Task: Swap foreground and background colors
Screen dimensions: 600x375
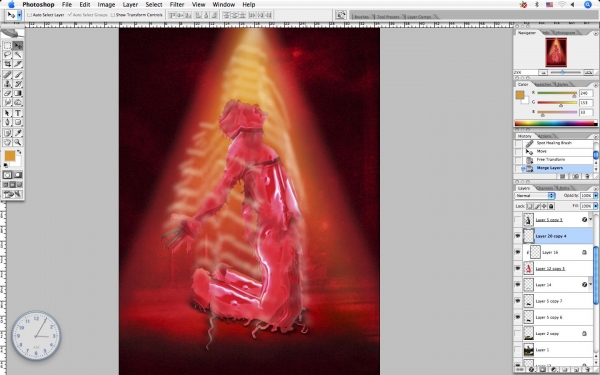Action: [19, 152]
